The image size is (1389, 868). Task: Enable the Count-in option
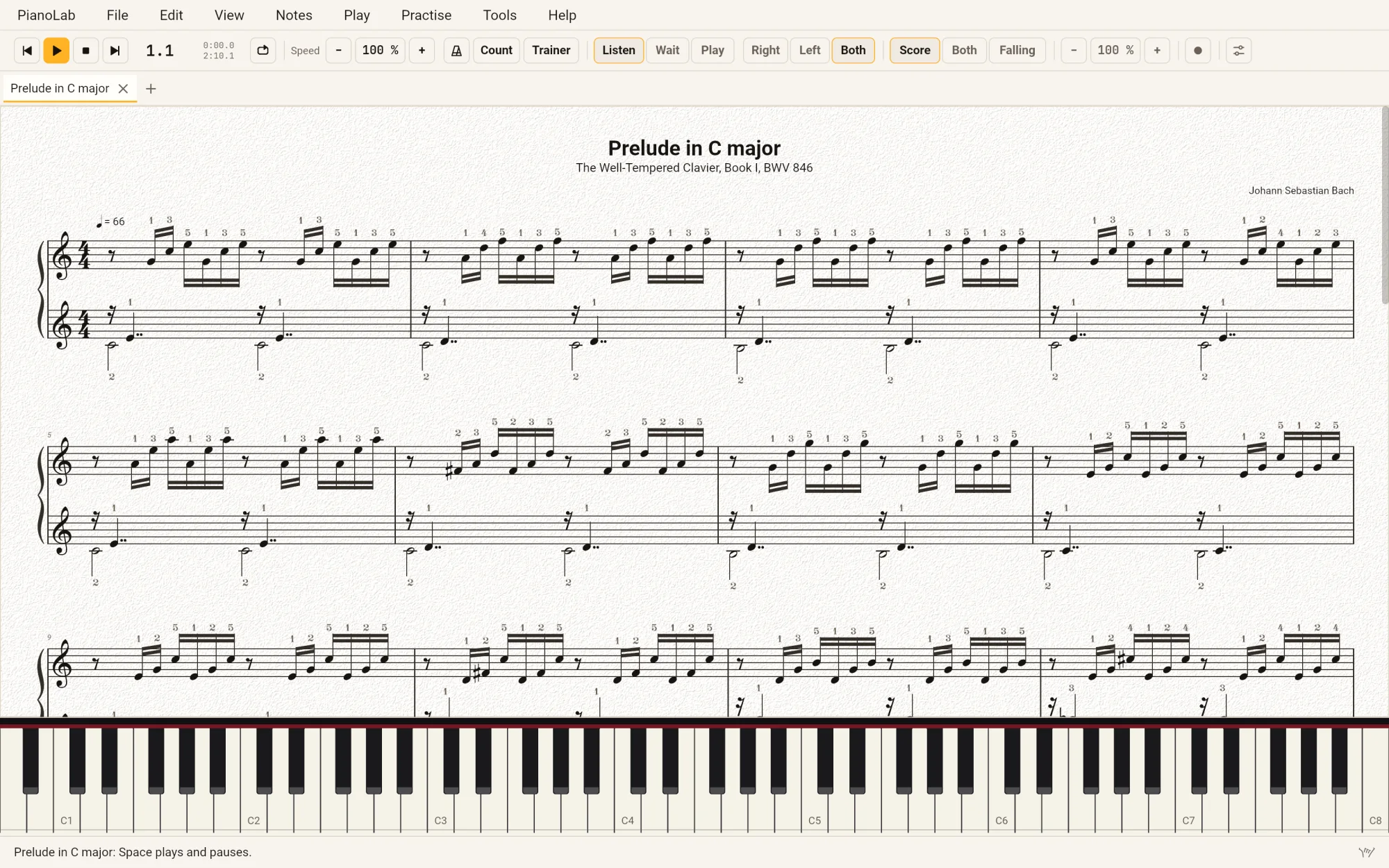coord(496,50)
